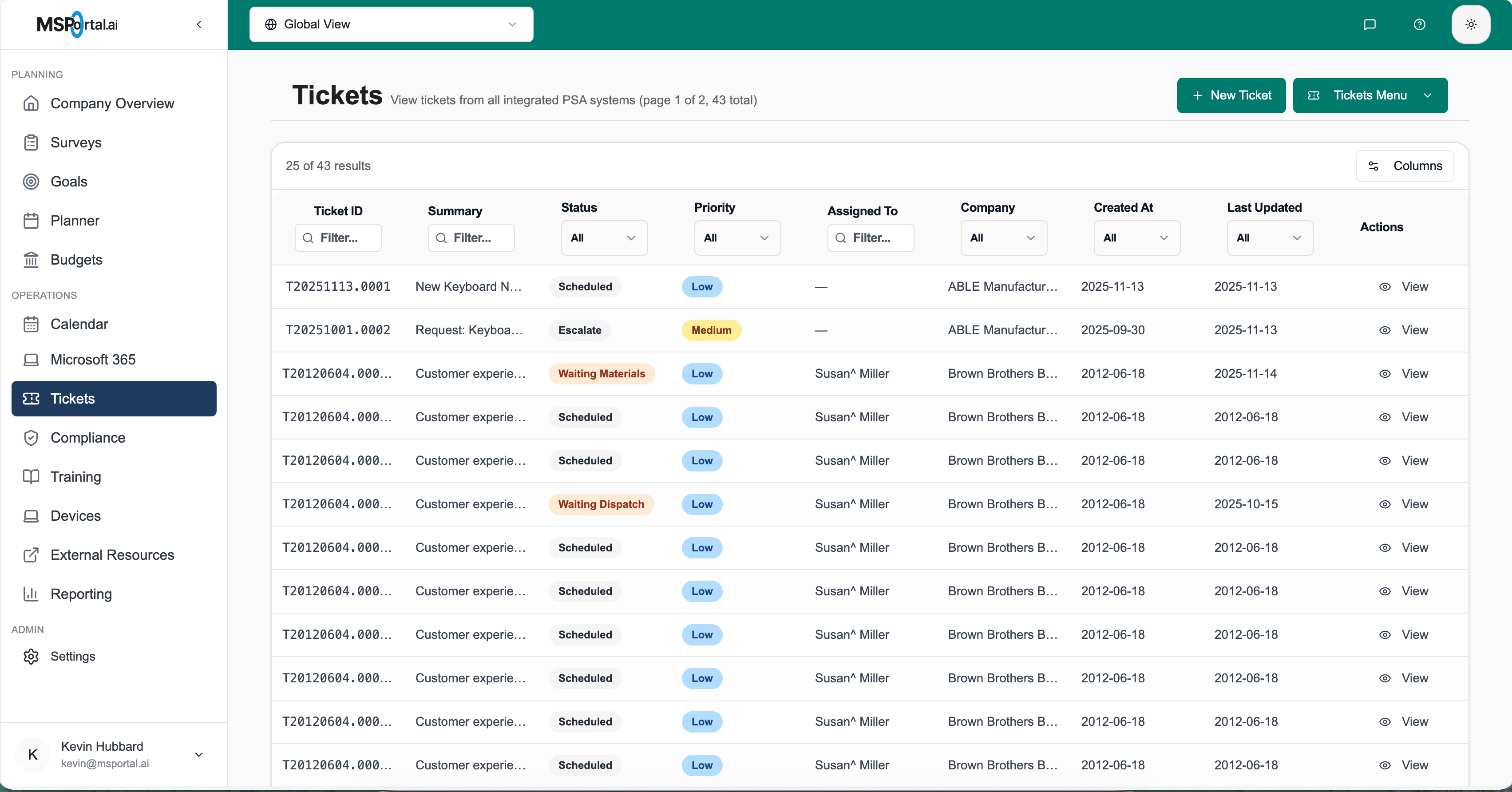Screen dimensions: 1512x792
Task: Click the Budgets bank icon in sidebar
Action: 31,260
